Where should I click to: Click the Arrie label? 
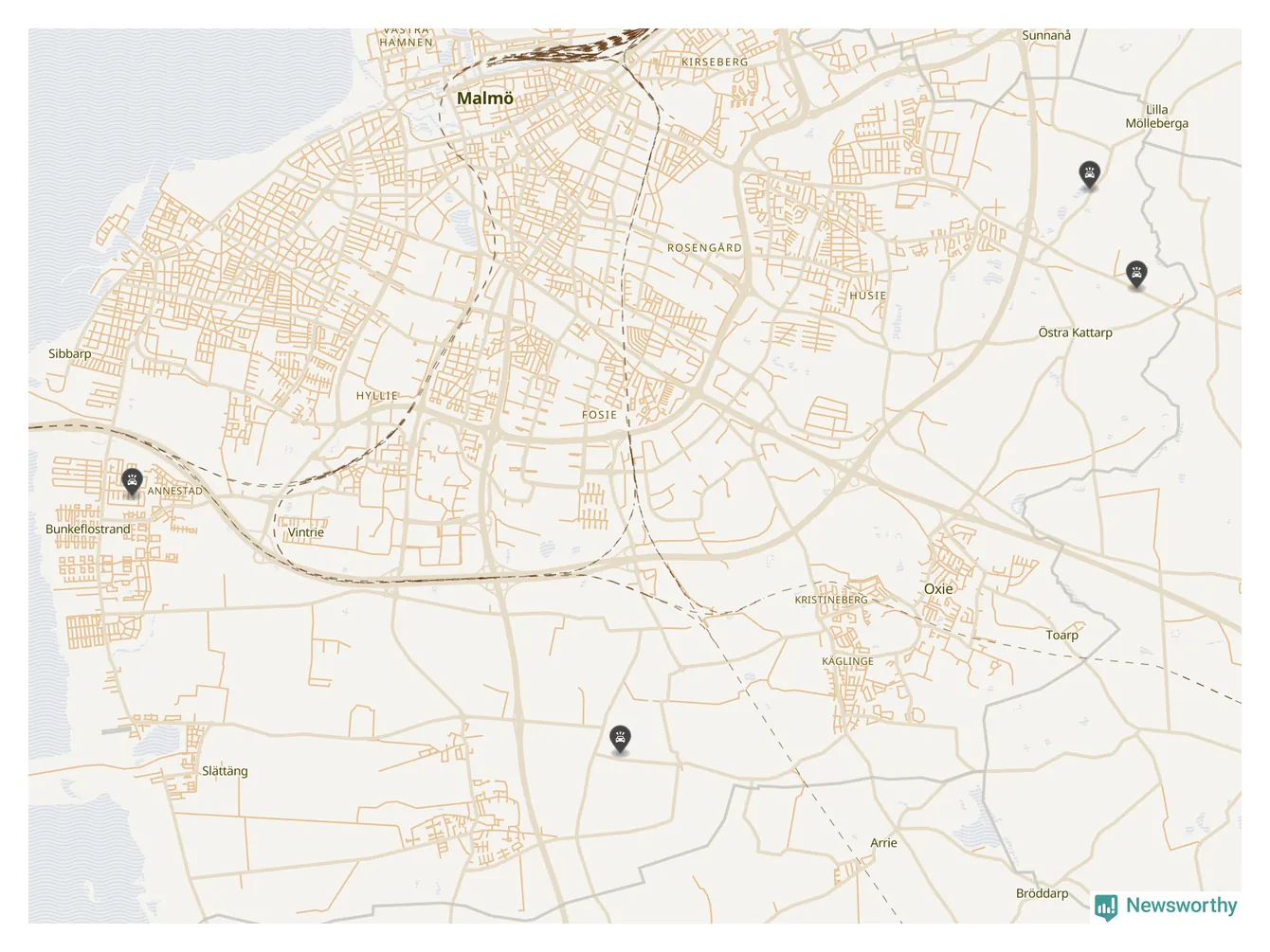click(x=883, y=843)
